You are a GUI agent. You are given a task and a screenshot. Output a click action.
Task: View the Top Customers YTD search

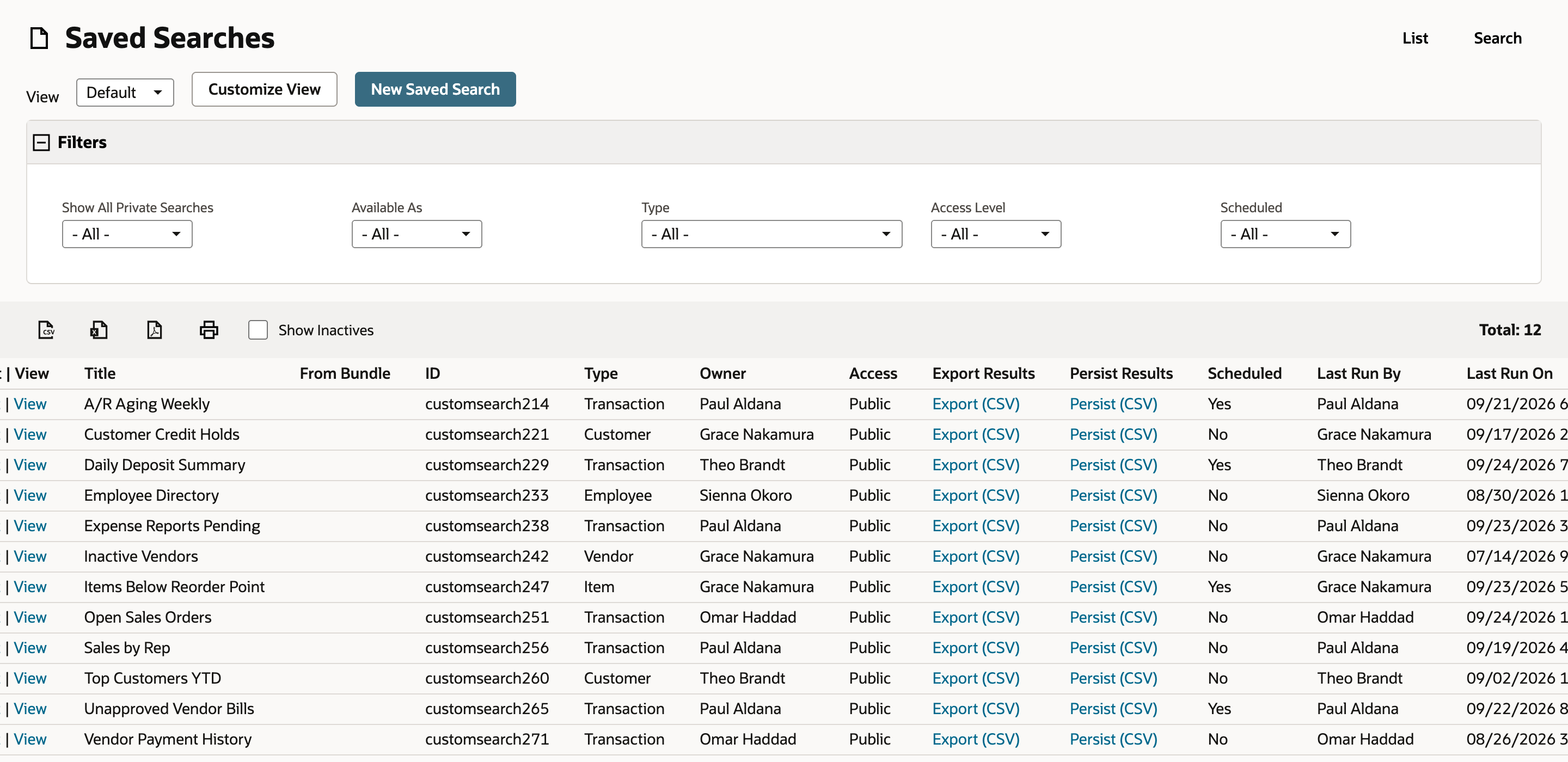pos(30,678)
